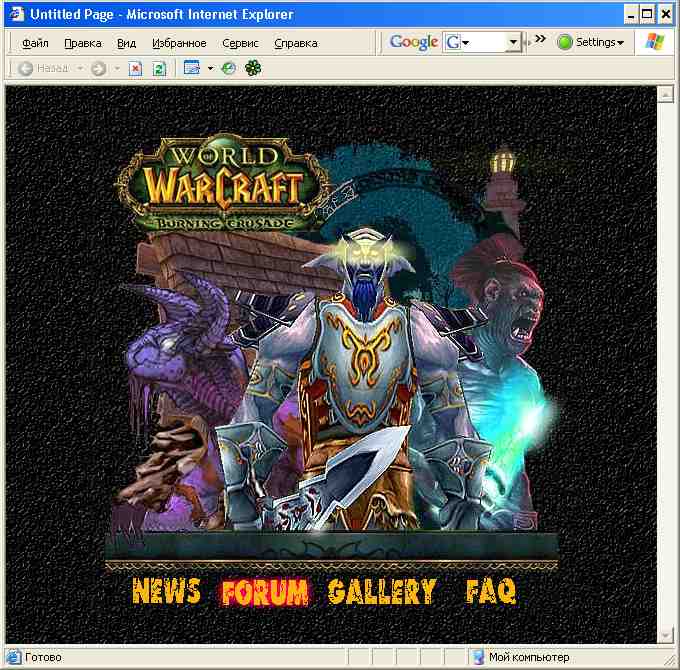Click the Stop page loading icon
The width and height of the screenshot is (680, 670).
pyautogui.click(x=135, y=68)
